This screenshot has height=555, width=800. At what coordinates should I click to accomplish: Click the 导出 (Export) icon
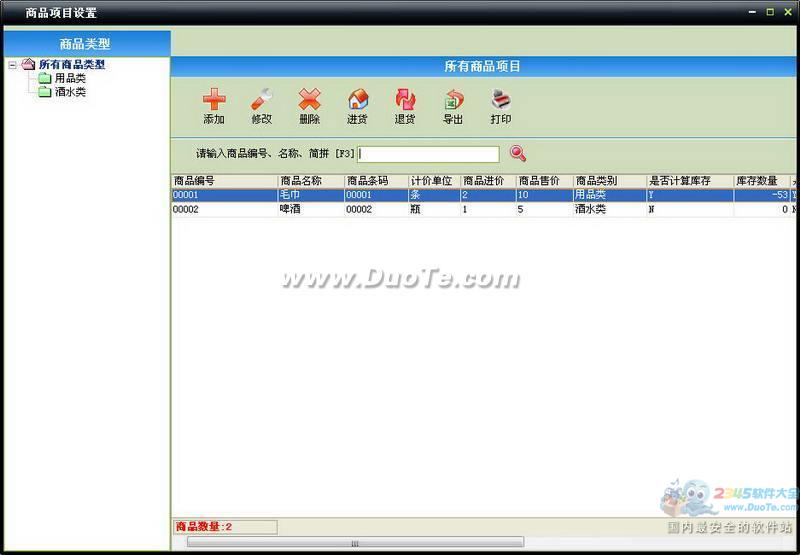click(453, 100)
